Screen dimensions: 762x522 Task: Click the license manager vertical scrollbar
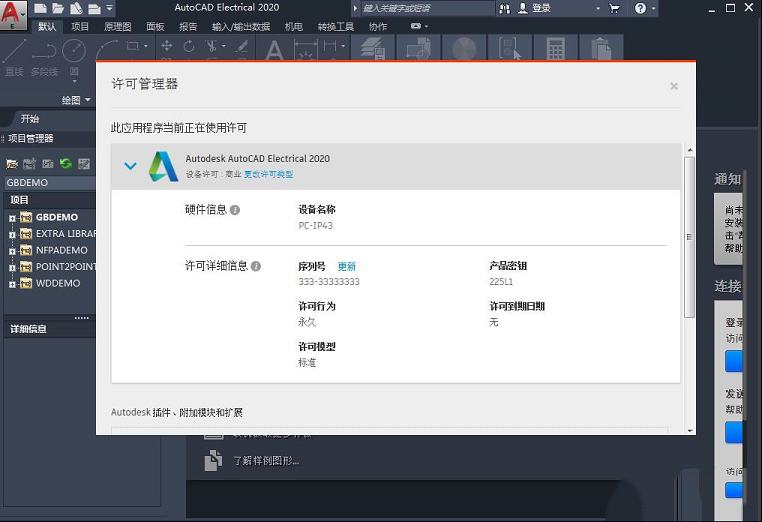(x=688, y=235)
